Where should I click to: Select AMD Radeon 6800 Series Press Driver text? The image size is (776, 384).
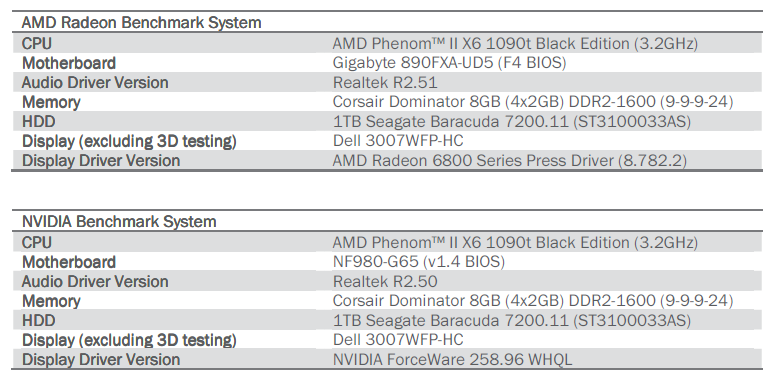click(x=510, y=161)
